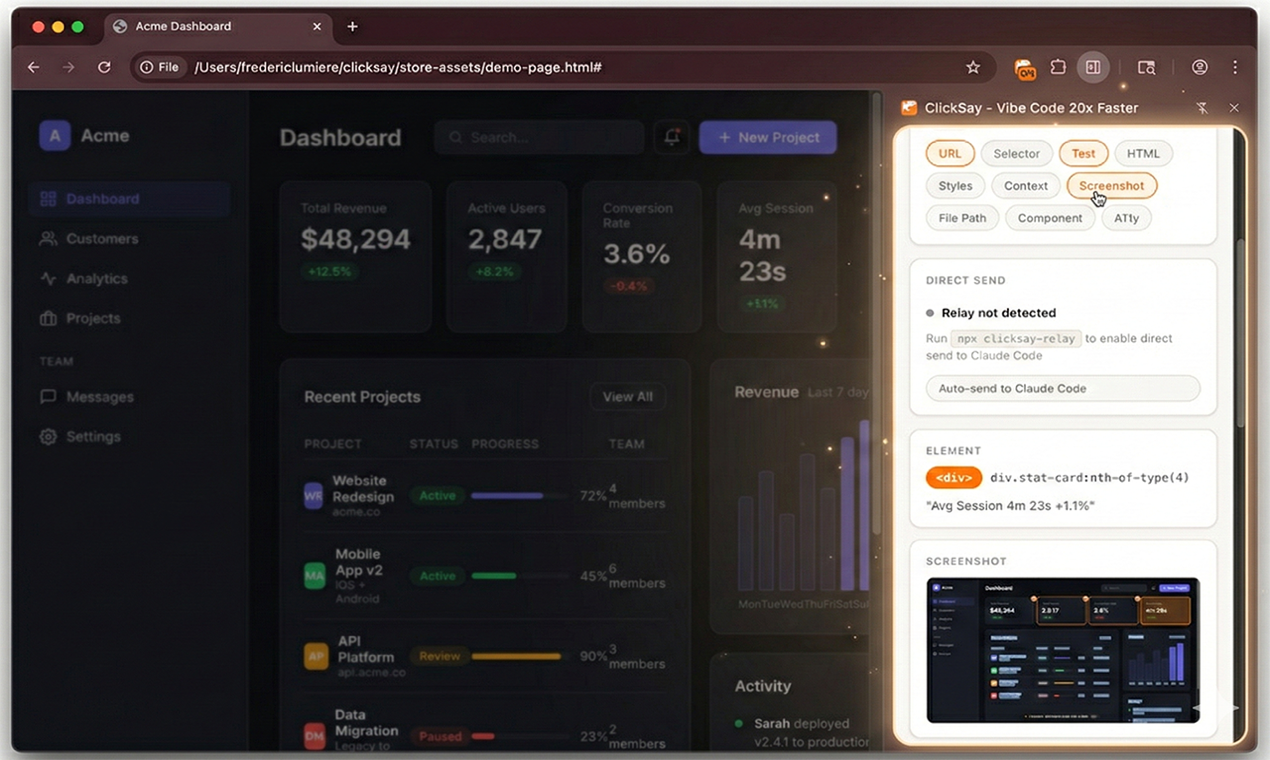Open the browser profile avatar icon

[x=1200, y=67]
